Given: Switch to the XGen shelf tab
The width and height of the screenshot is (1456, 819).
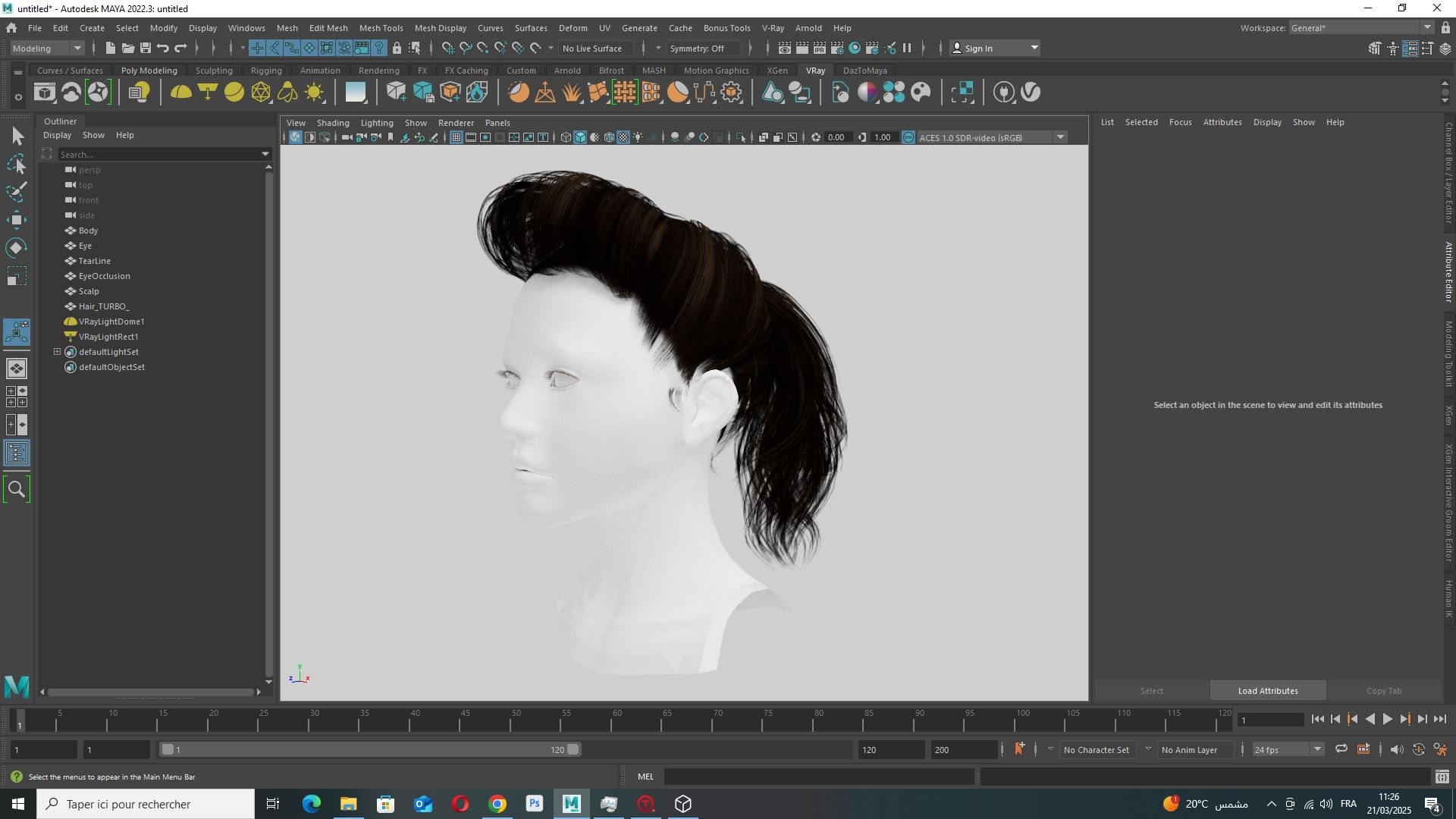Looking at the screenshot, I should [777, 71].
